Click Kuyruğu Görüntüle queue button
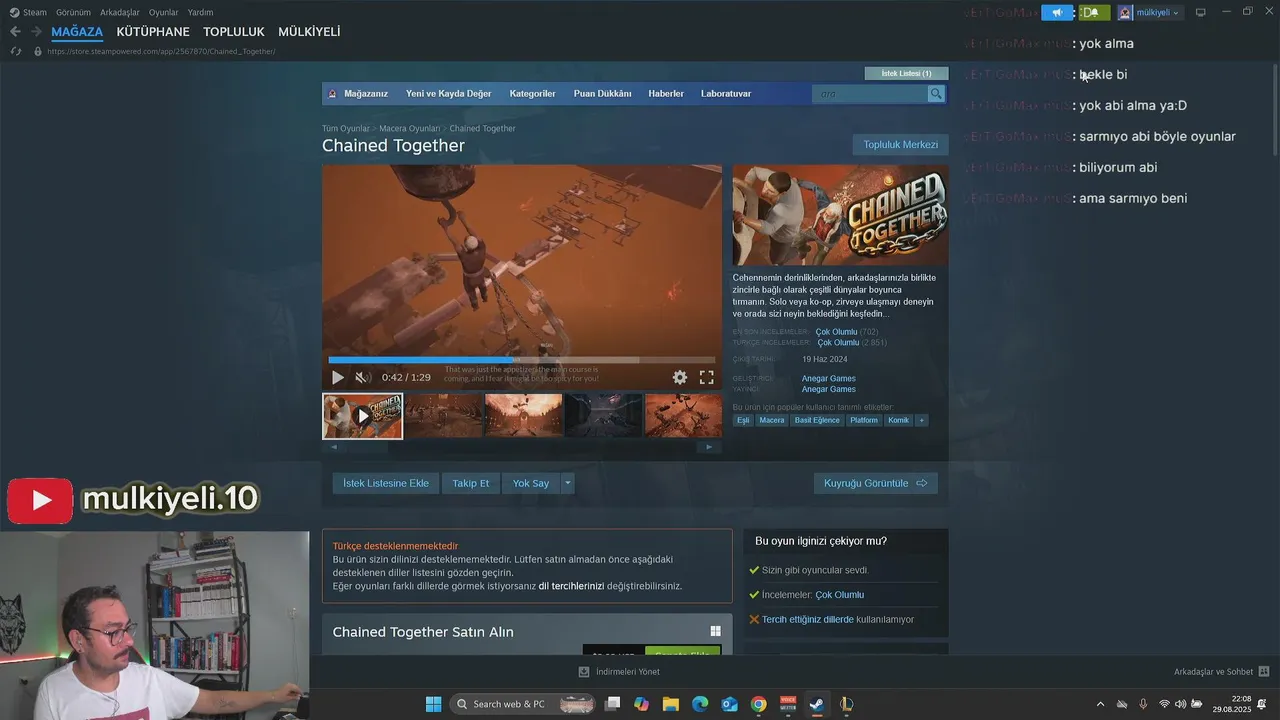The image size is (1280, 720). [x=876, y=483]
